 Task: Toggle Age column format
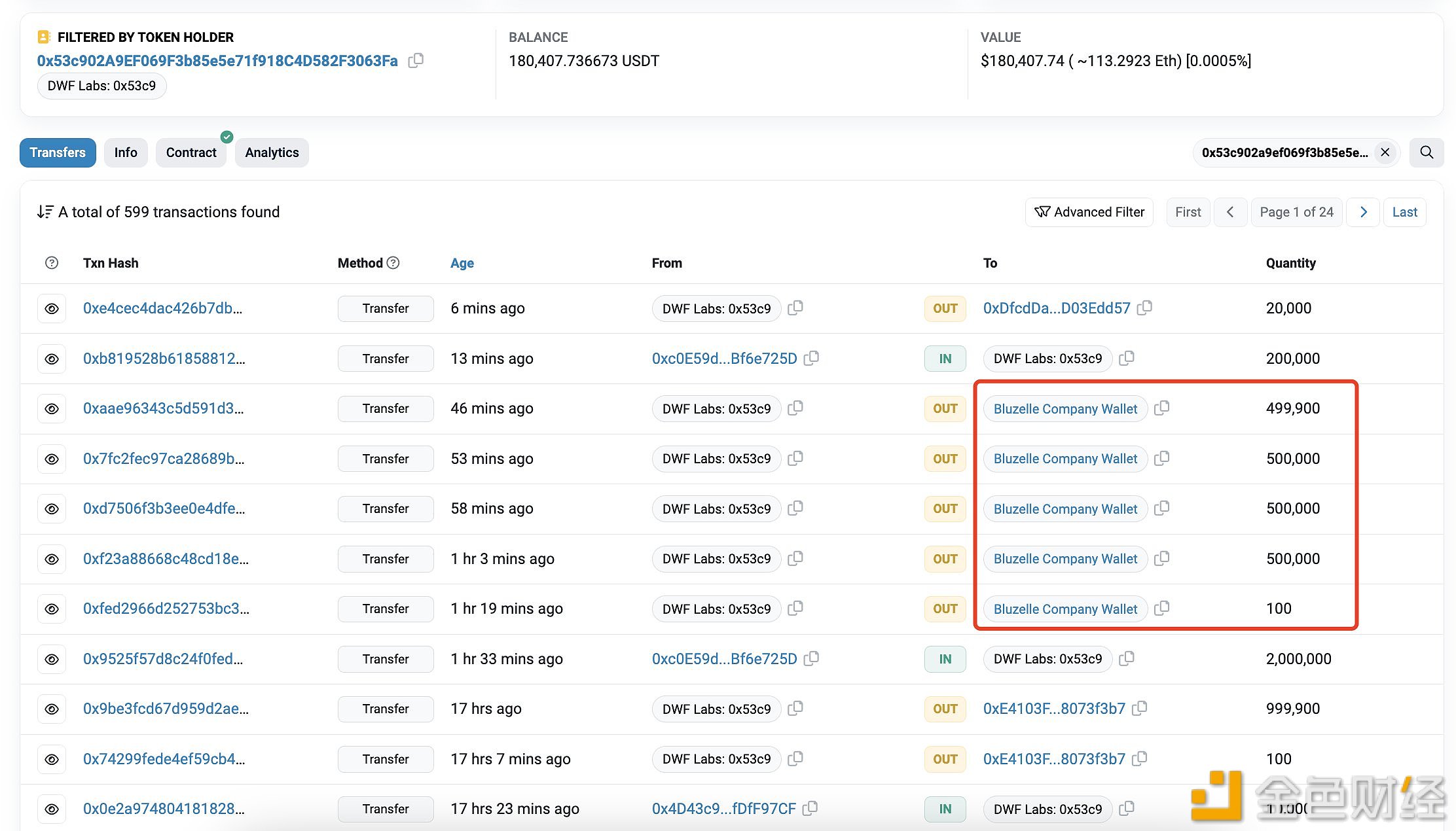tap(462, 263)
